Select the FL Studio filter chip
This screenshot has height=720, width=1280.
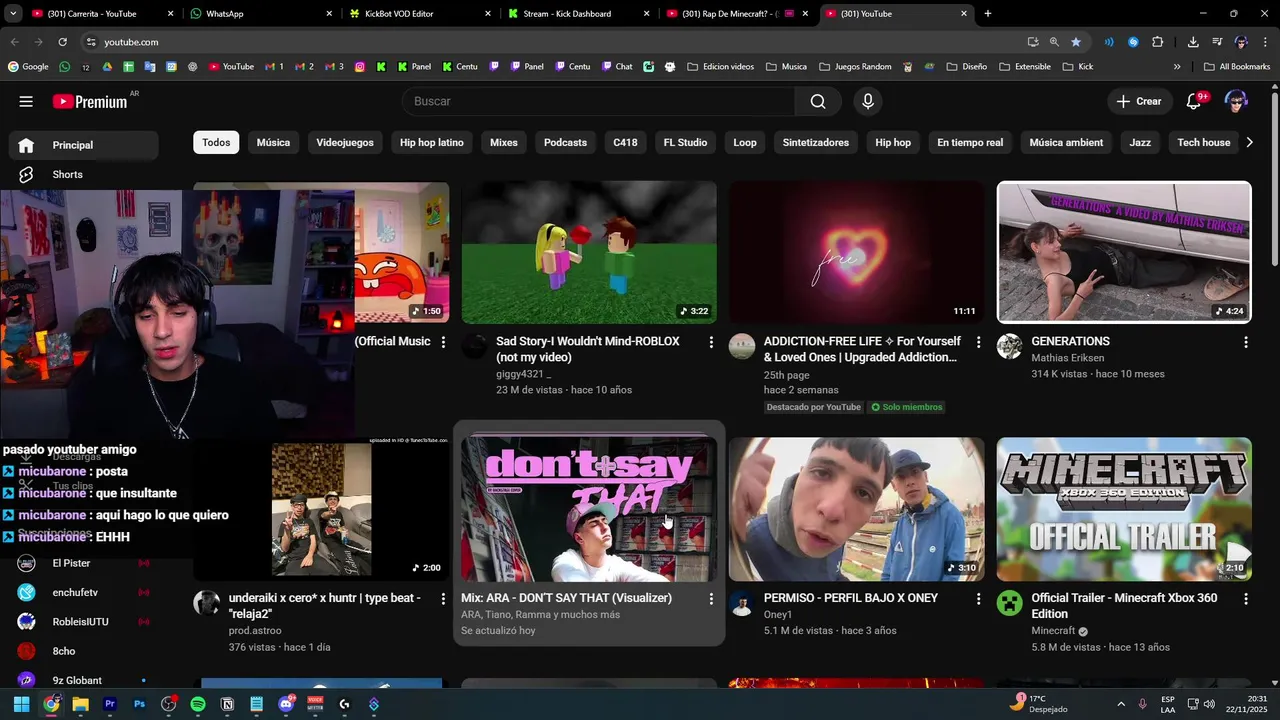(685, 142)
